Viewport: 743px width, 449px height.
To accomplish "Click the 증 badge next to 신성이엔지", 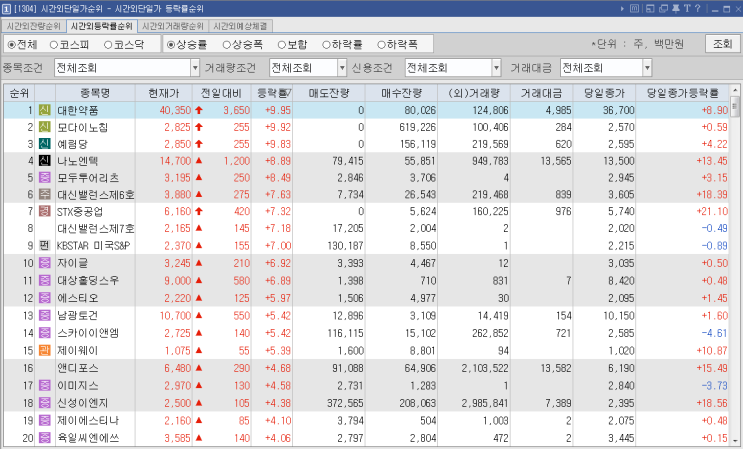I will coord(45,403).
